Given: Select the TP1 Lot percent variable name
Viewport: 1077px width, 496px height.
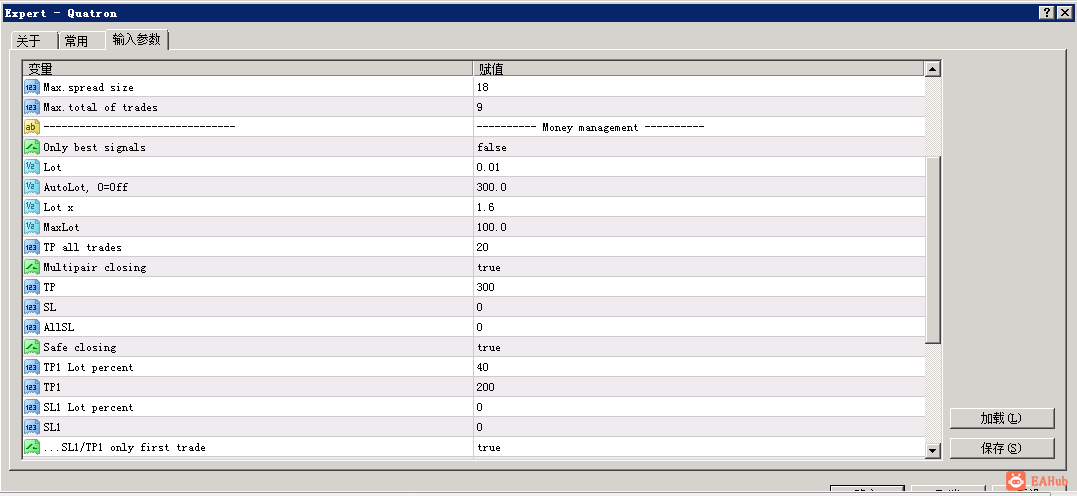Looking at the screenshot, I should [89, 368].
